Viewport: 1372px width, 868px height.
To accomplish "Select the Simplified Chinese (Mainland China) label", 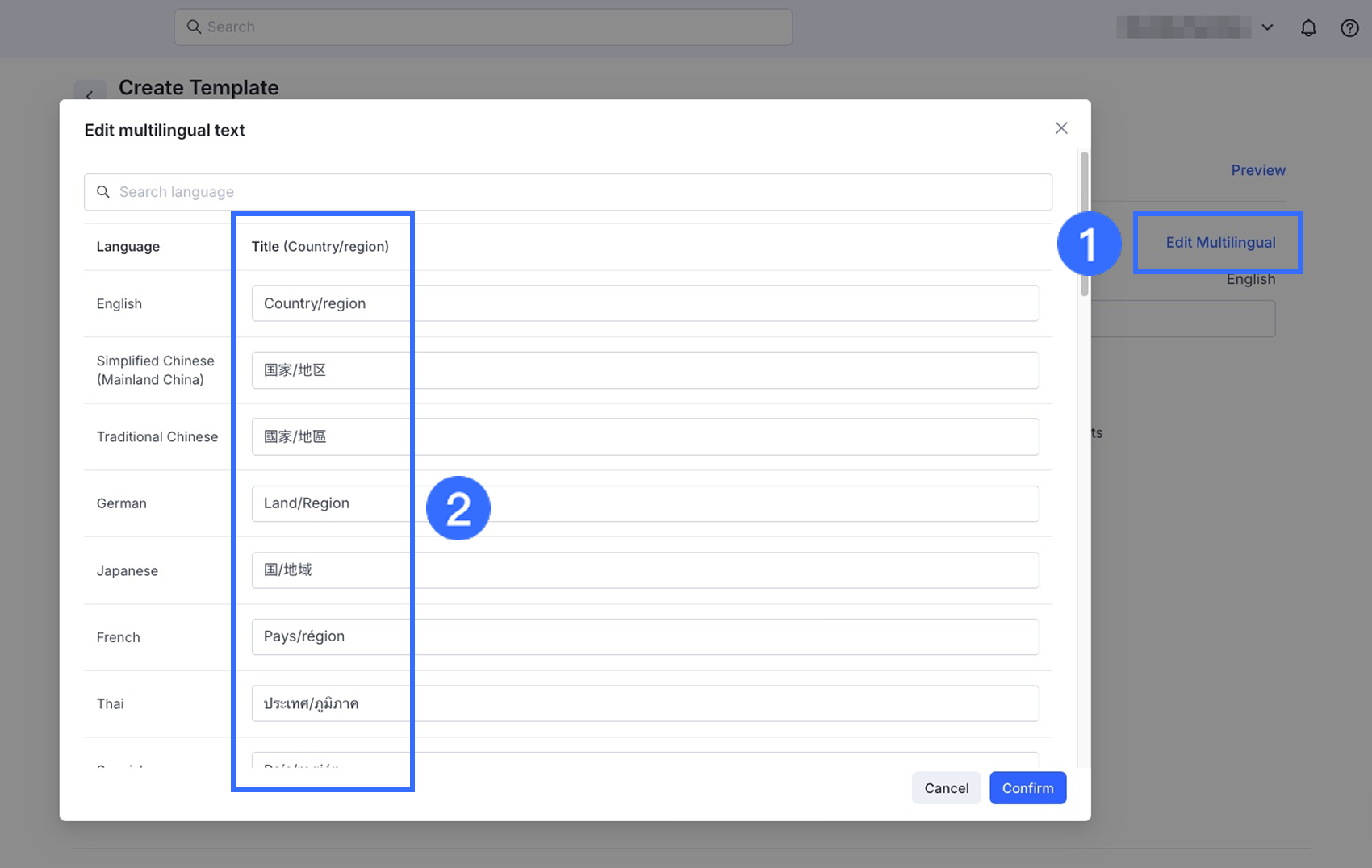I will point(156,370).
